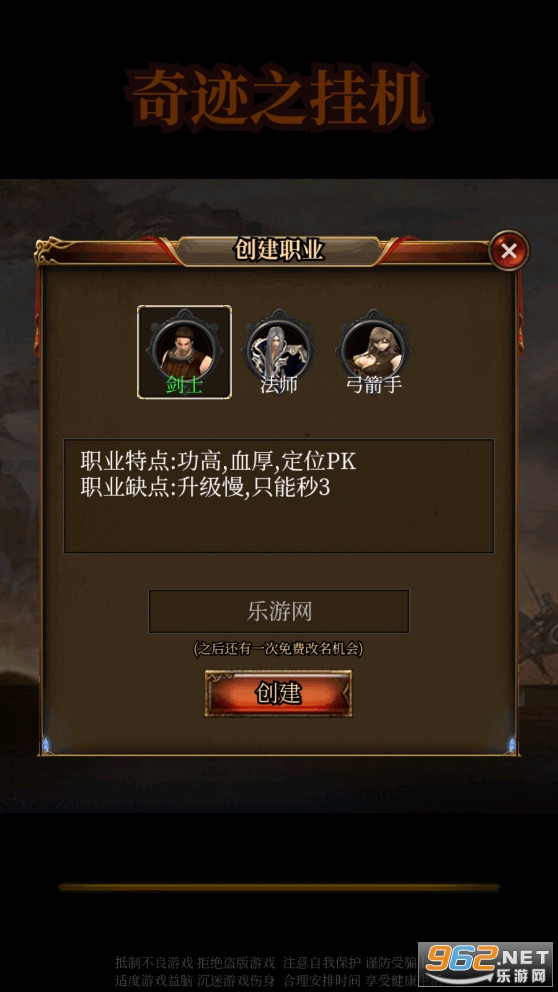Click the free rename notice text
The image size is (558, 992).
click(278, 648)
